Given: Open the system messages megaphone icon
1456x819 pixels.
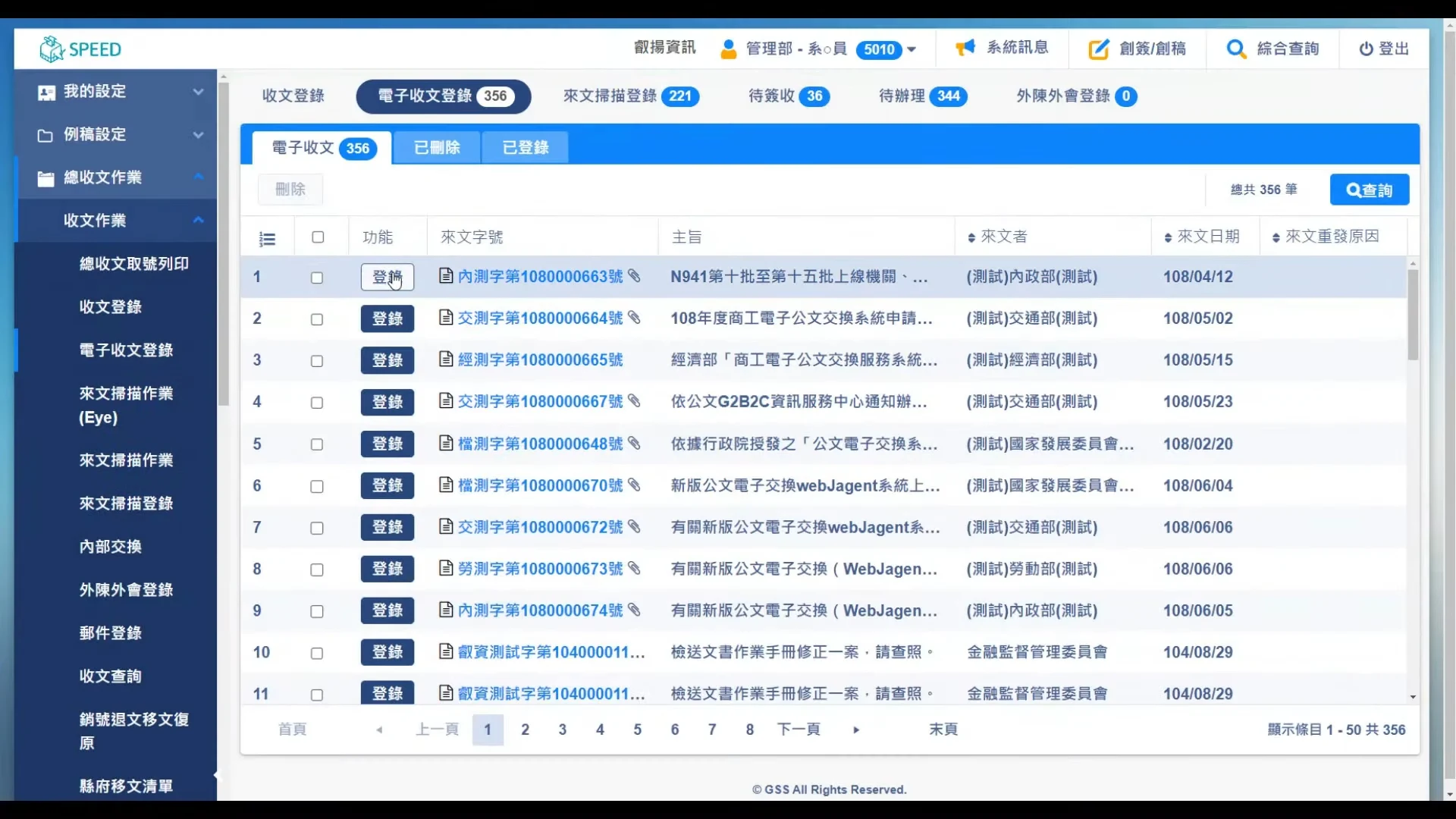Looking at the screenshot, I should coord(965,49).
